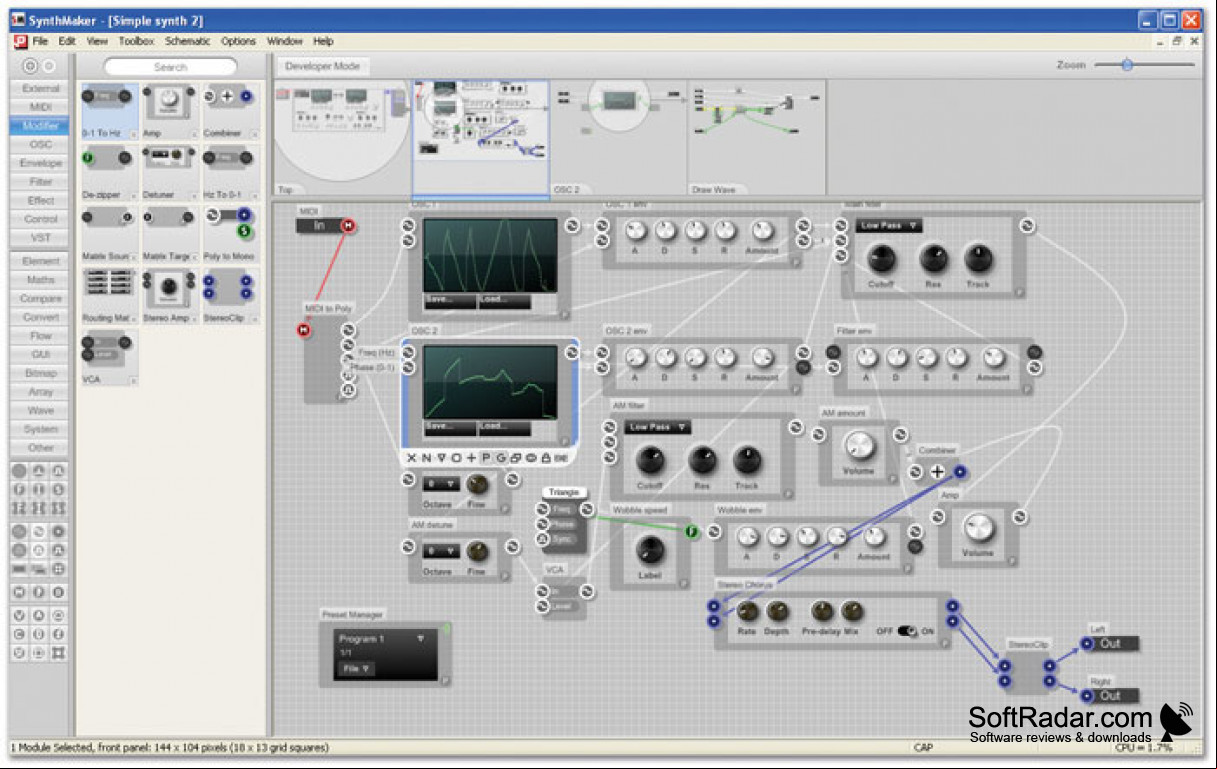Open the Toolbox menu
Screen dimensions: 1217x769
pos(136,41)
